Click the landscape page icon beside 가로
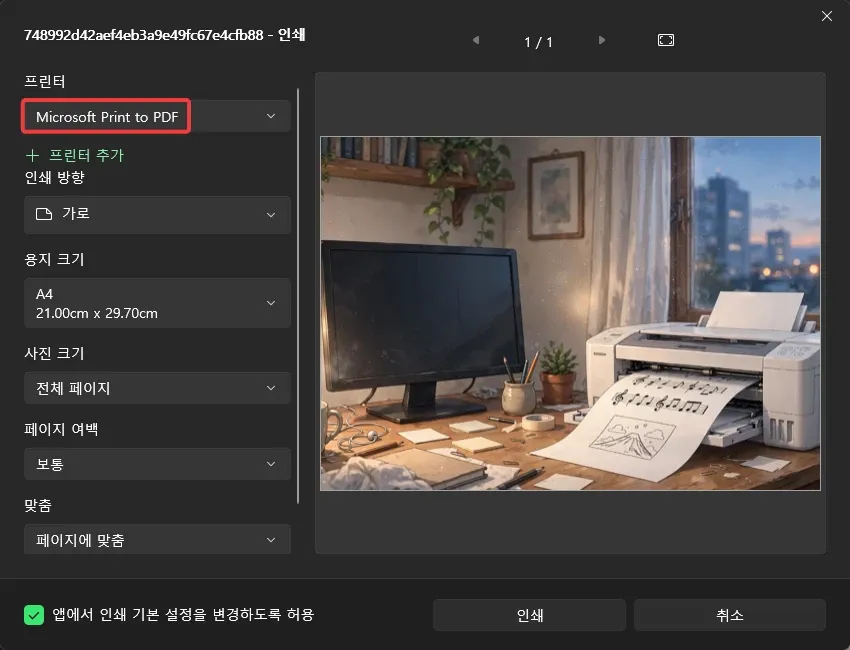 (44, 214)
